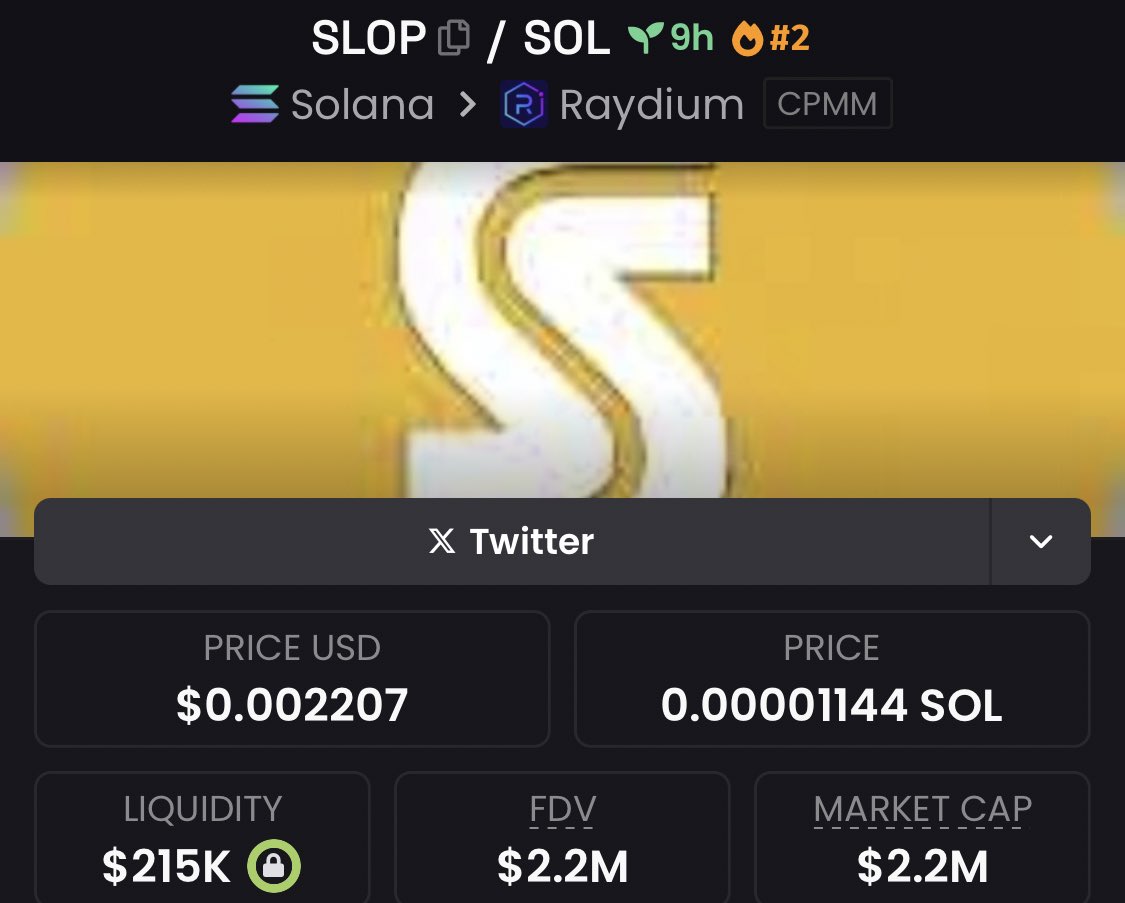Click the SOL price box
This screenshot has width=1125, height=903.
coord(832,679)
